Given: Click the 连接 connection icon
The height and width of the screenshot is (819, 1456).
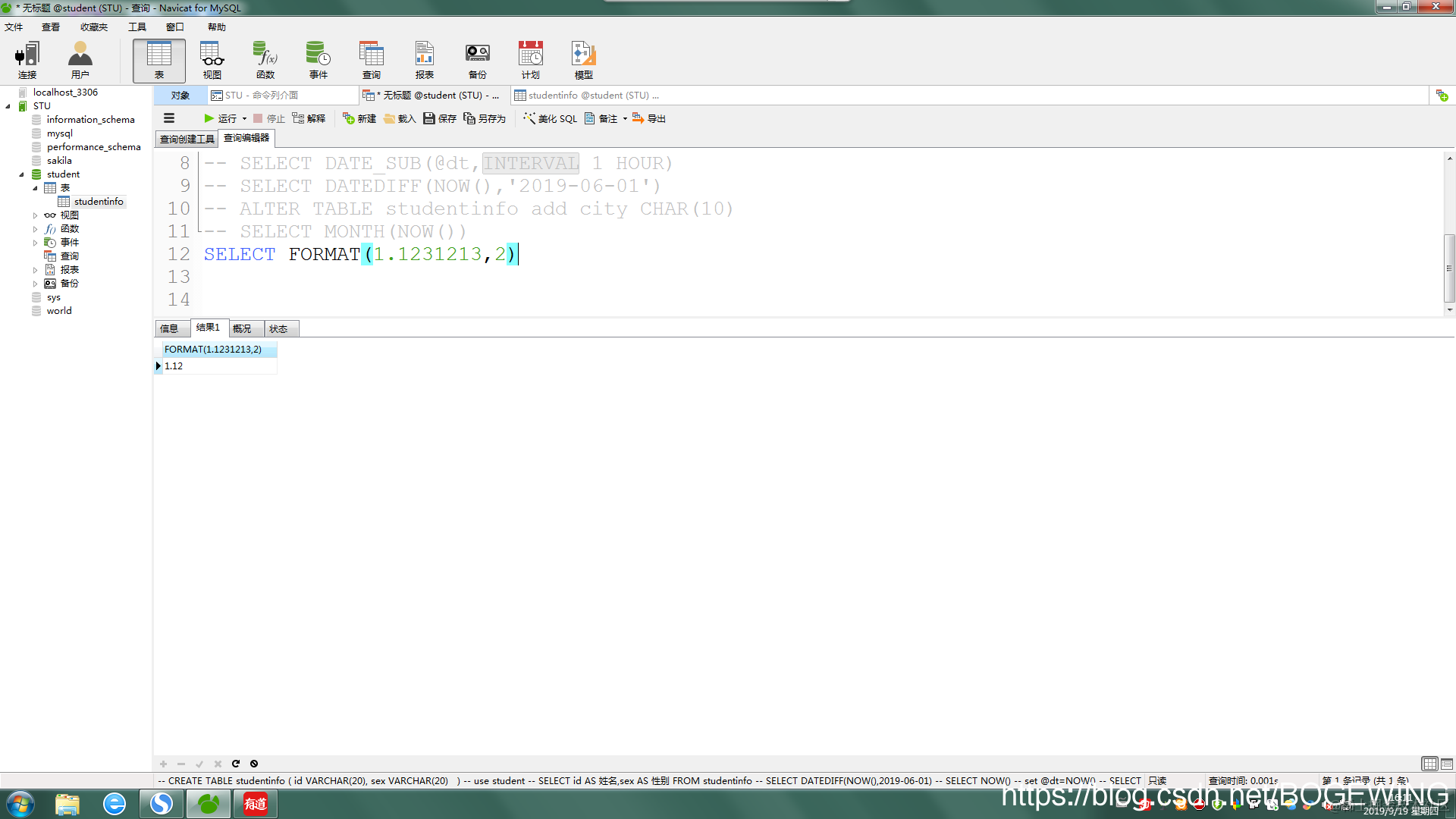Looking at the screenshot, I should (27, 60).
